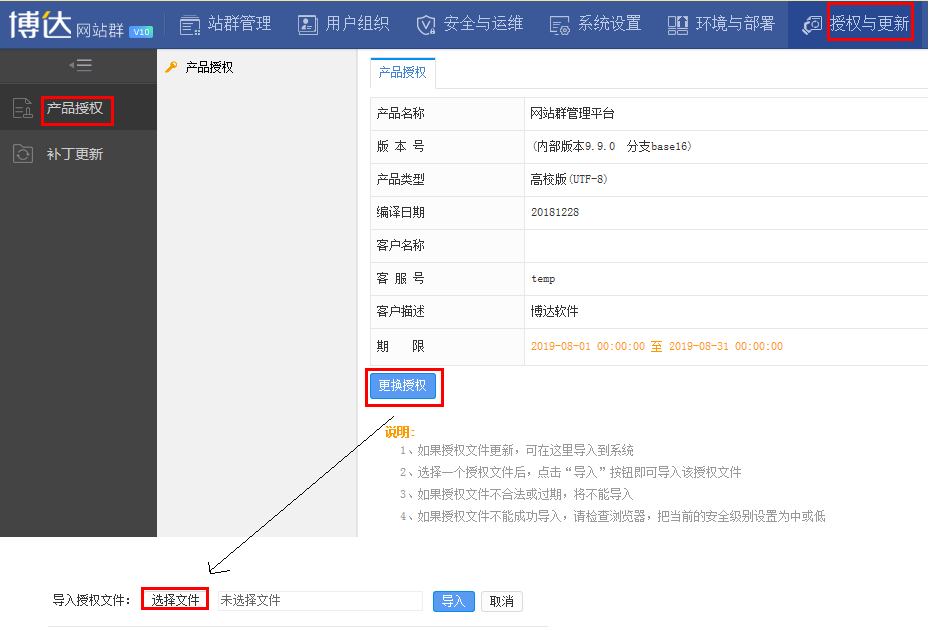Click the 选择文件 button
Screen dimensions: 933x630
click(175, 600)
